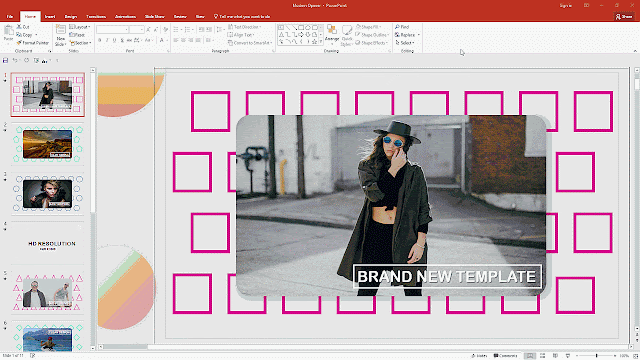Switch to Normal view in status bar
Image resolution: width=640 pixels, height=360 pixels.
point(530,356)
